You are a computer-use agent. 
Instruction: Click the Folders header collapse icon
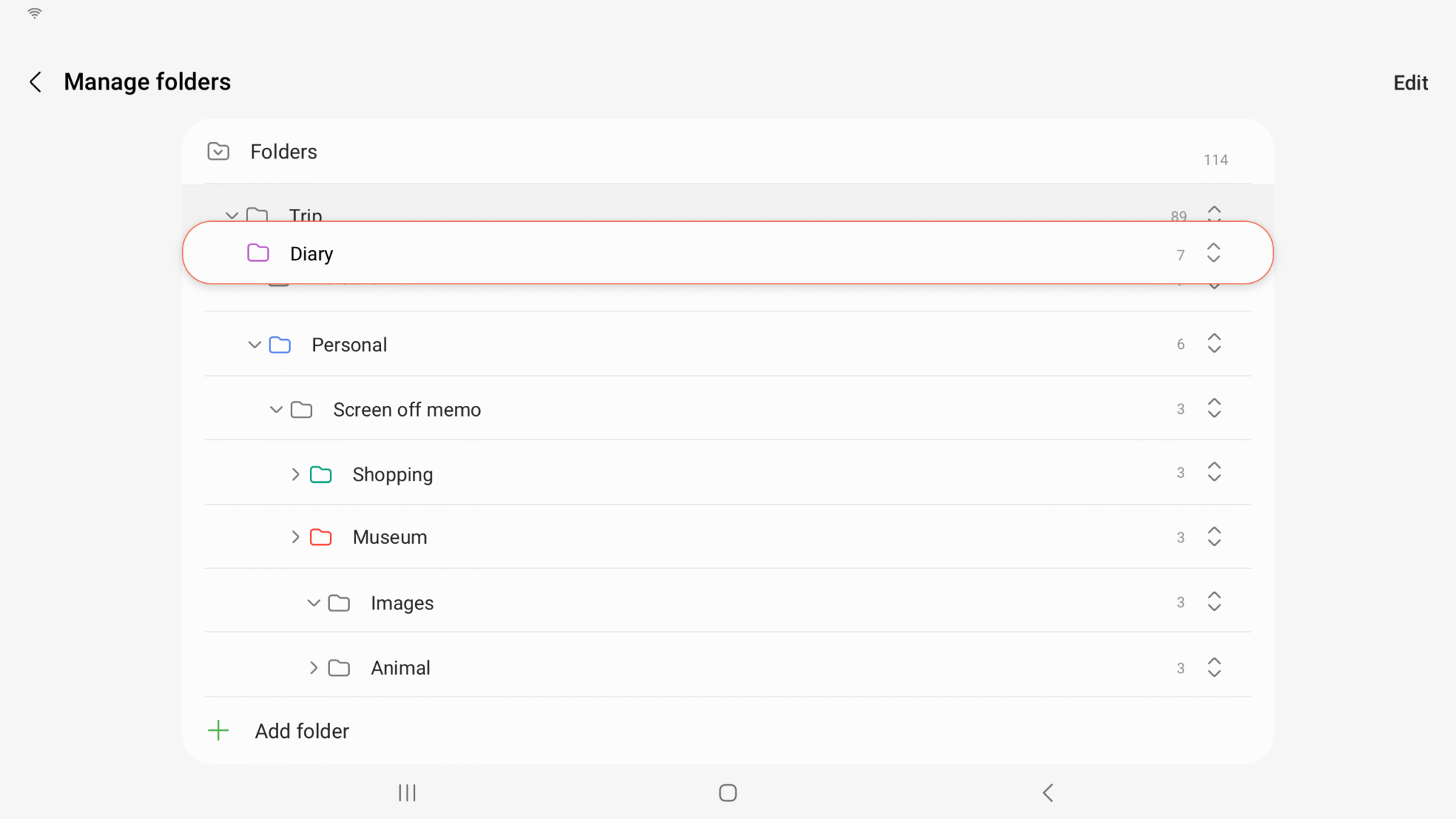(x=218, y=151)
